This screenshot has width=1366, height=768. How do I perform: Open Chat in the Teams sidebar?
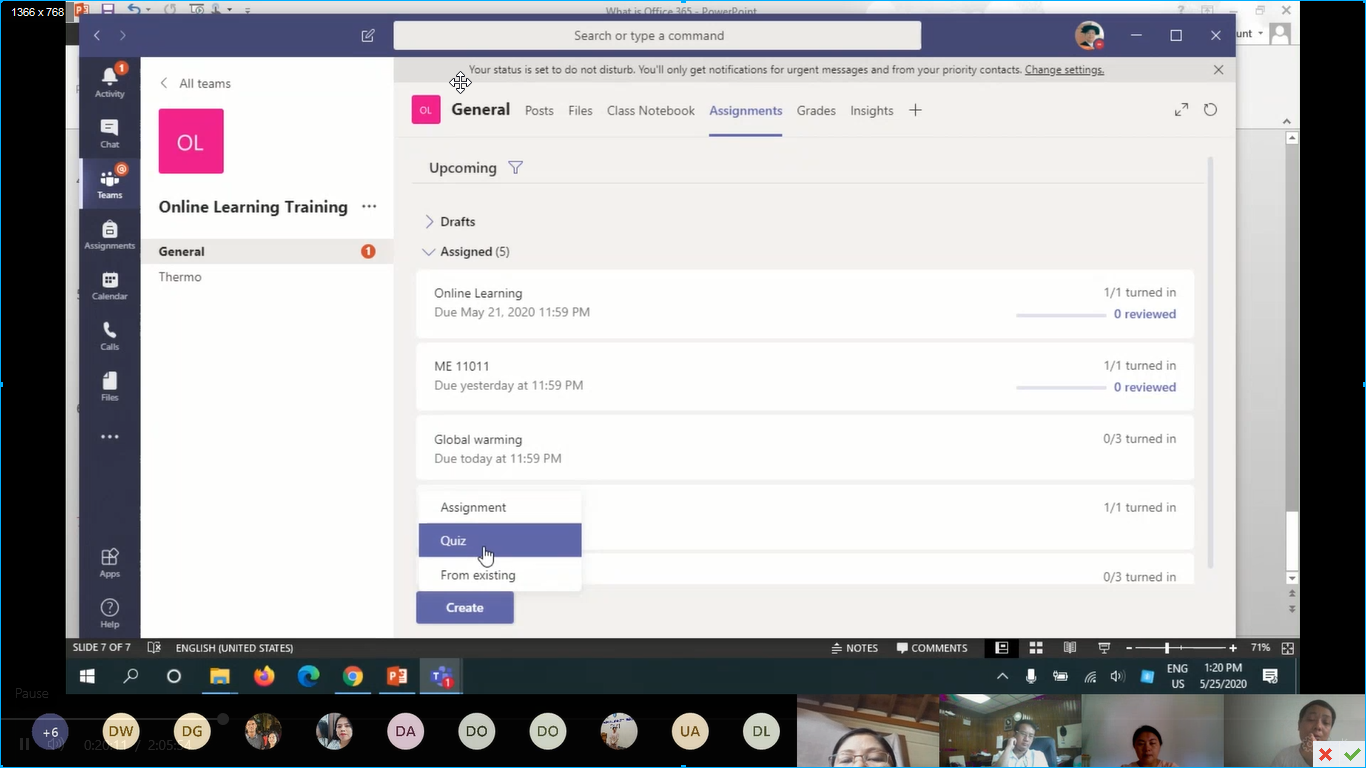[x=110, y=133]
